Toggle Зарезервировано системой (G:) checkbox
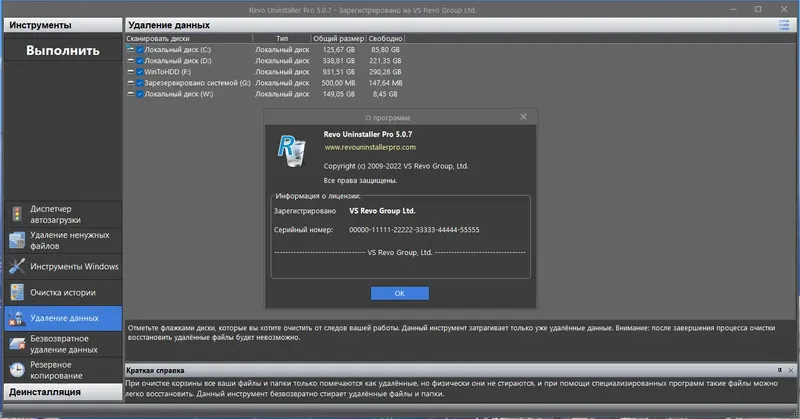Viewport: 800px width, 419px height. click(140, 83)
